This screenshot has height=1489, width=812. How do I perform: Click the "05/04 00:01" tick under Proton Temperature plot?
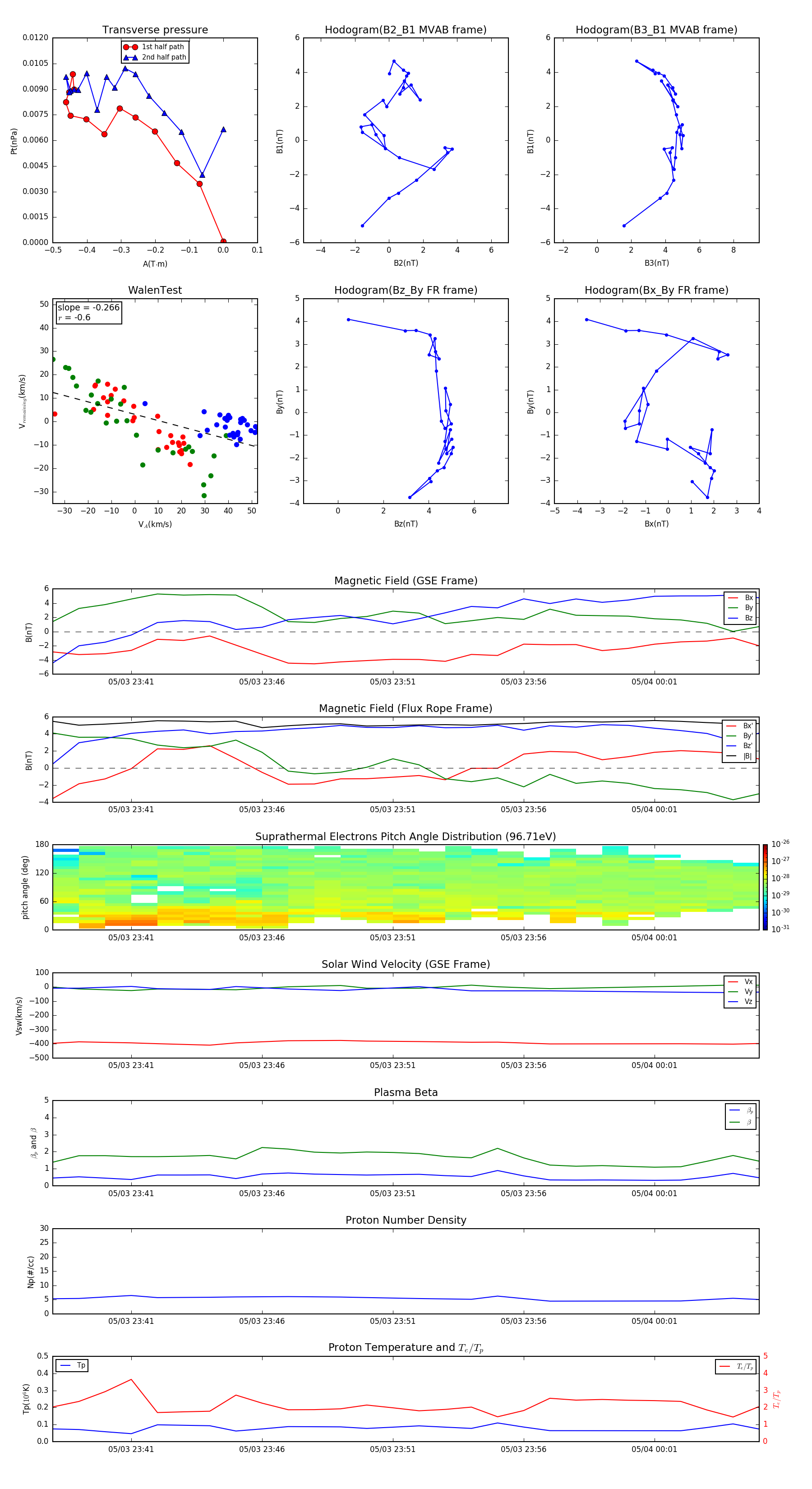point(654,1450)
